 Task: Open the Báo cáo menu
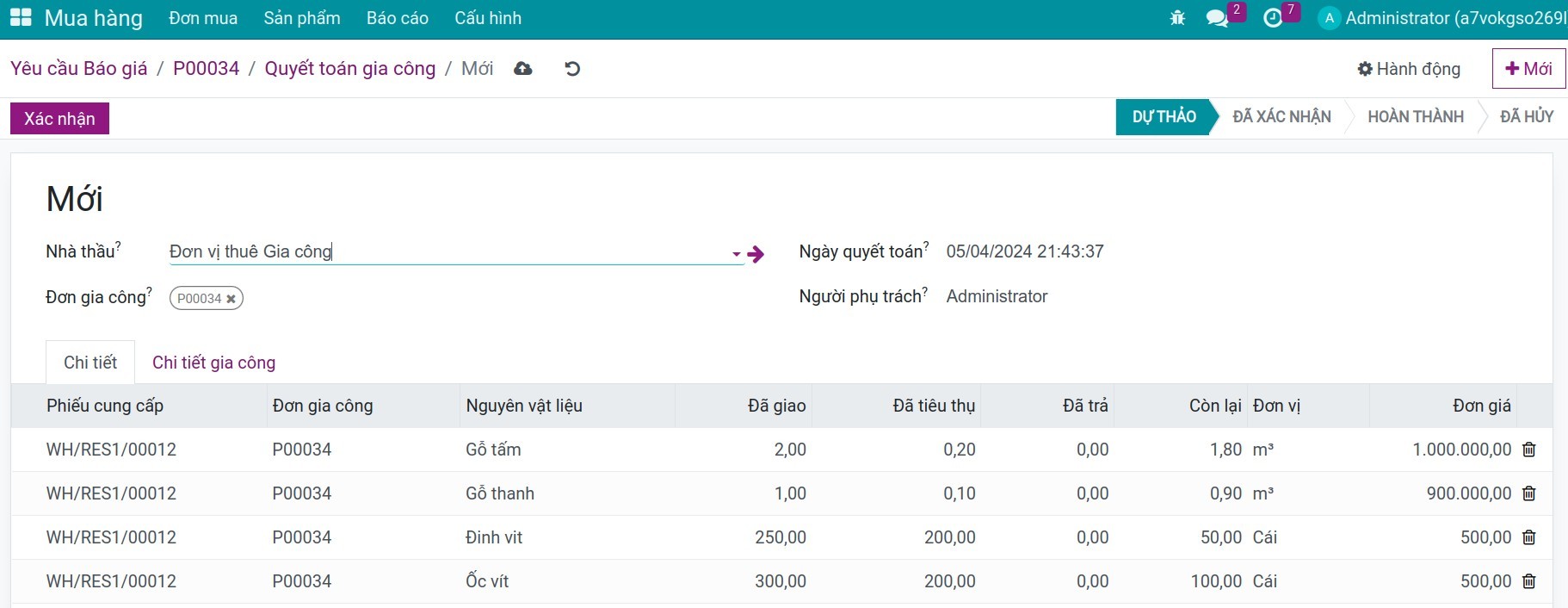click(x=398, y=18)
